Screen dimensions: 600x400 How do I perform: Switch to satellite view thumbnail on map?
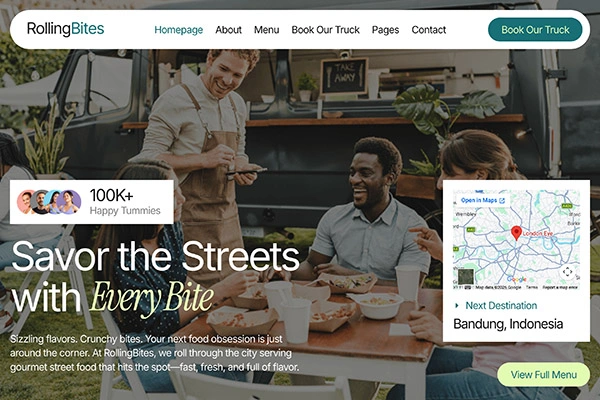(x=466, y=277)
